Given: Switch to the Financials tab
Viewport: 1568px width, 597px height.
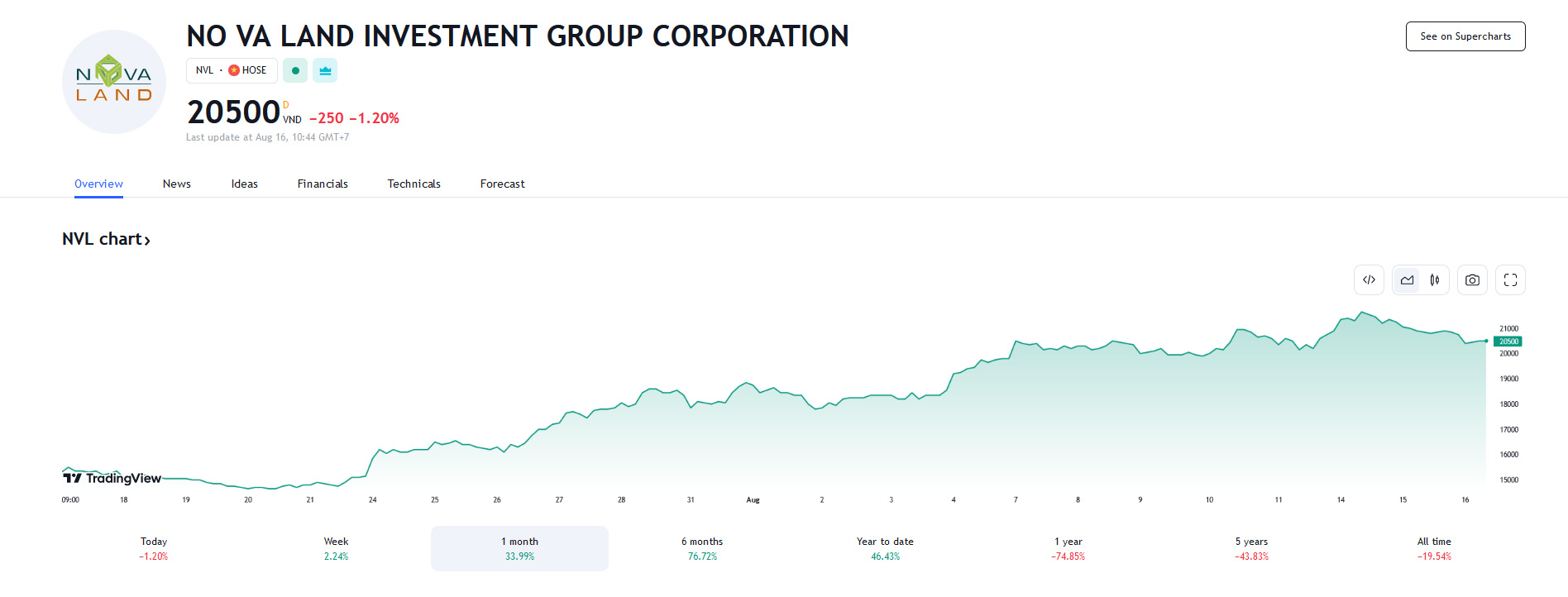Looking at the screenshot, I should 323,184.
